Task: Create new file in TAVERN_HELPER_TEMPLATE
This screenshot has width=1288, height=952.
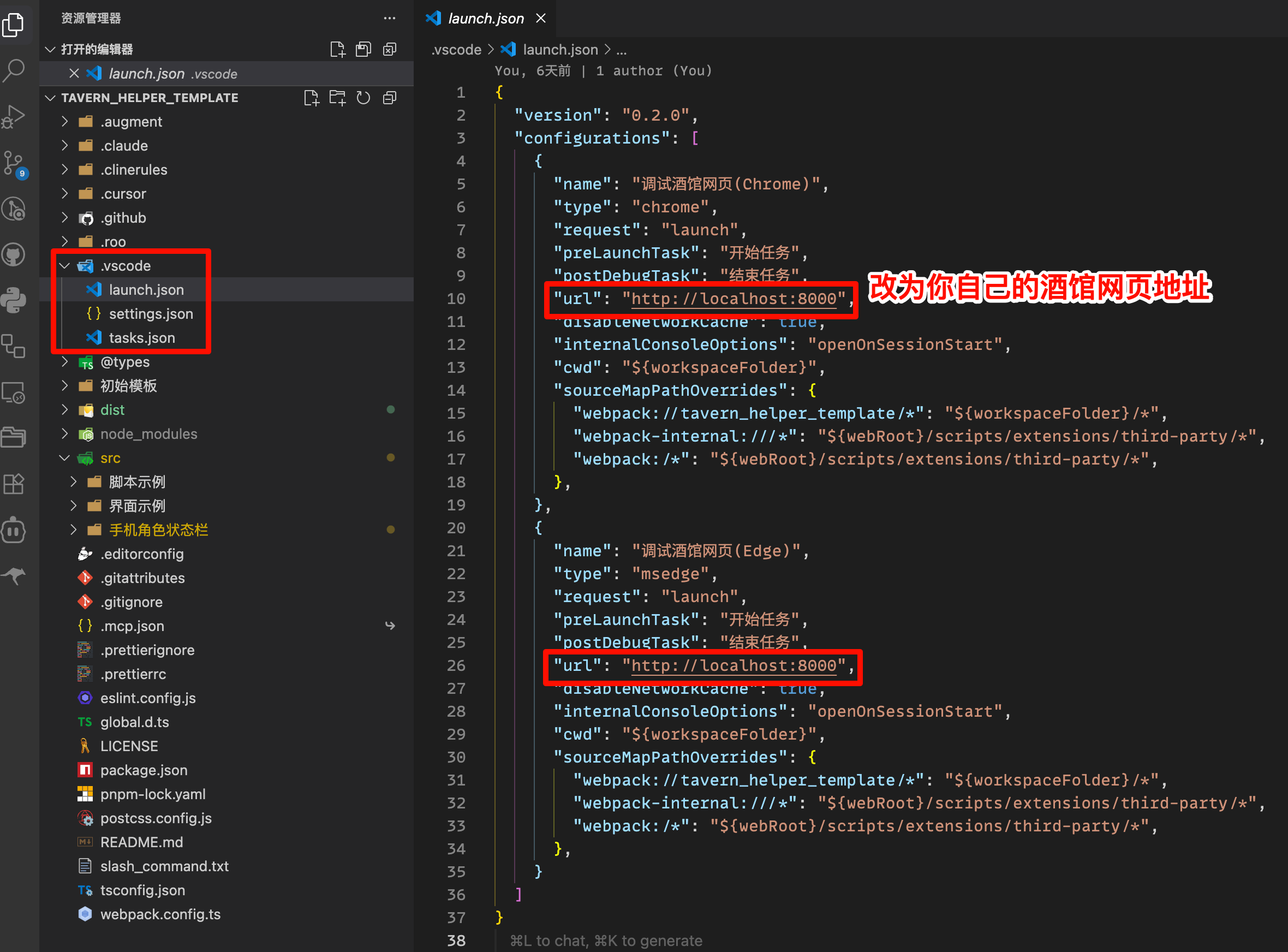Action: click(x=312, y=98)
